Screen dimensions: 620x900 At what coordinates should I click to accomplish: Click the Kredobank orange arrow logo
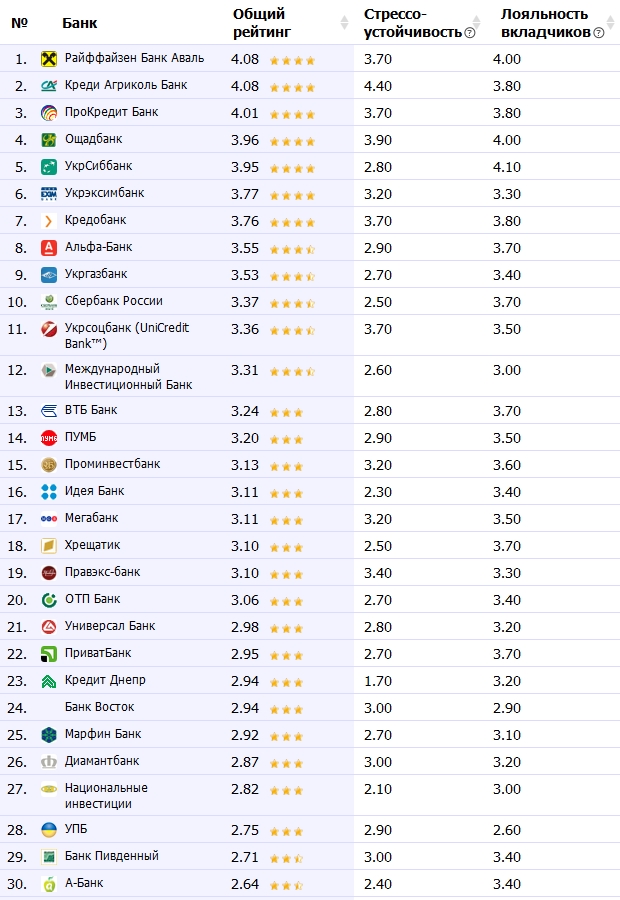[x=49, y=220]
